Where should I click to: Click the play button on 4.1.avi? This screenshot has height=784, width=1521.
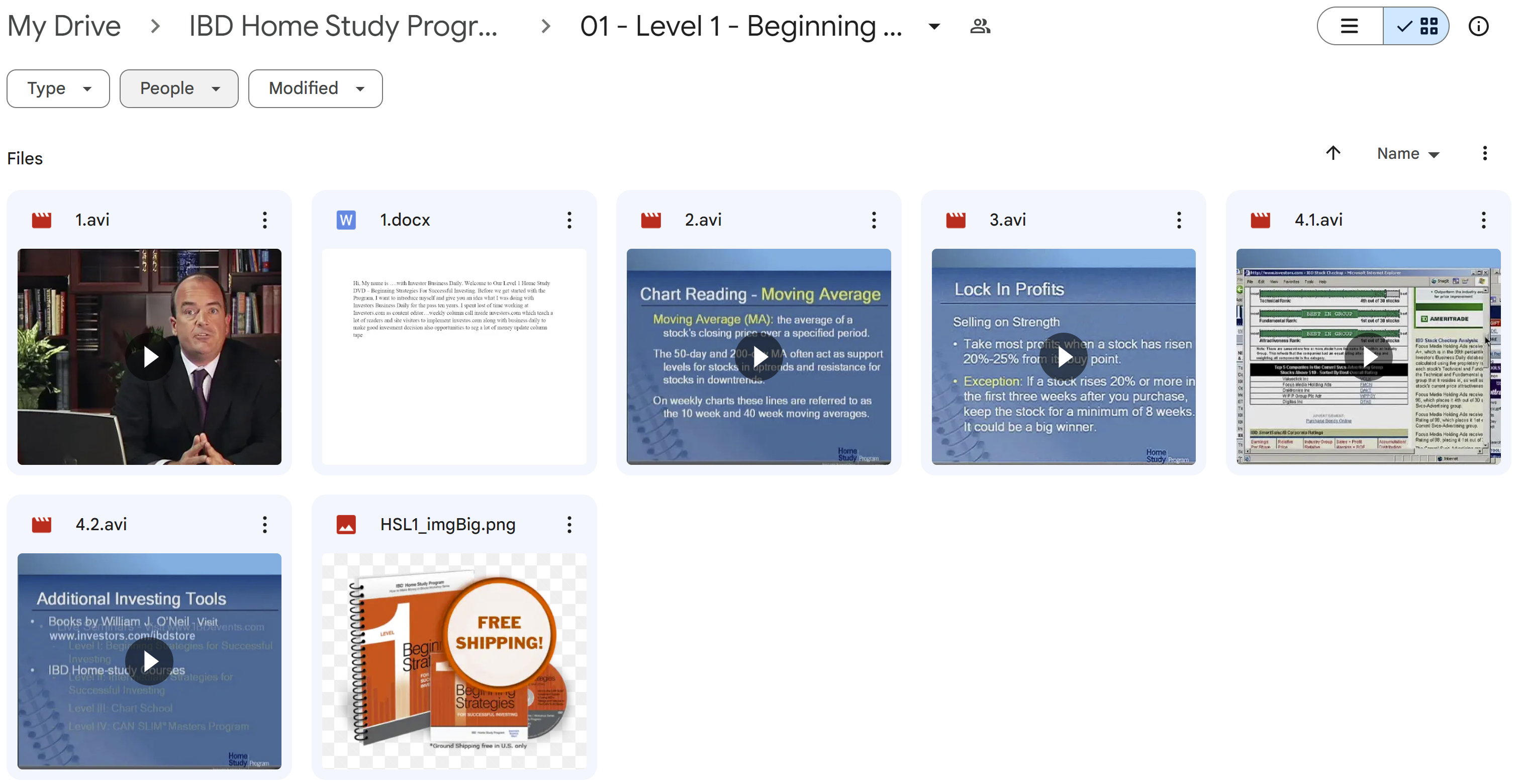tap(1365, 357)
